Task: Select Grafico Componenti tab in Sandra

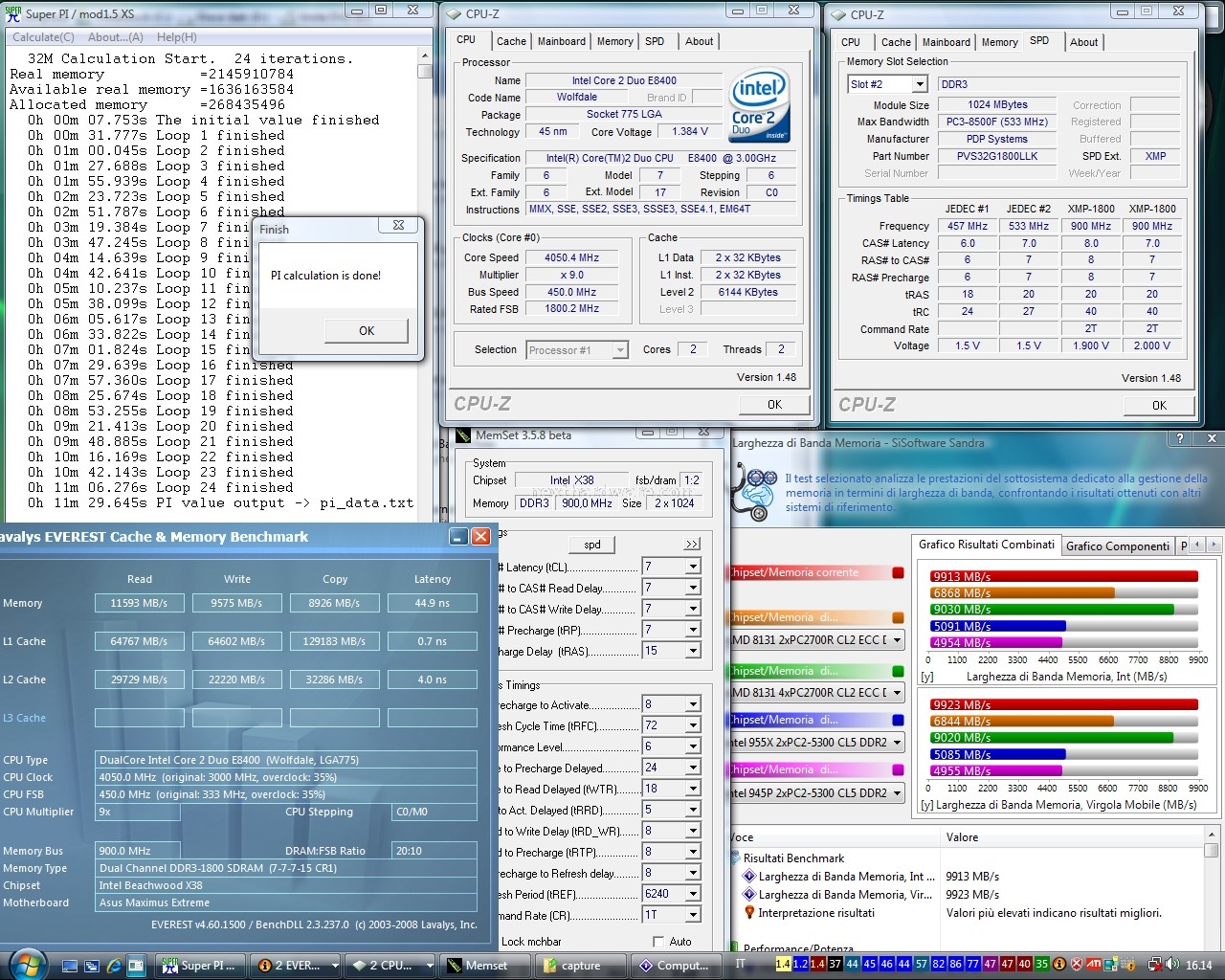Action: [x=1118, y=546]
